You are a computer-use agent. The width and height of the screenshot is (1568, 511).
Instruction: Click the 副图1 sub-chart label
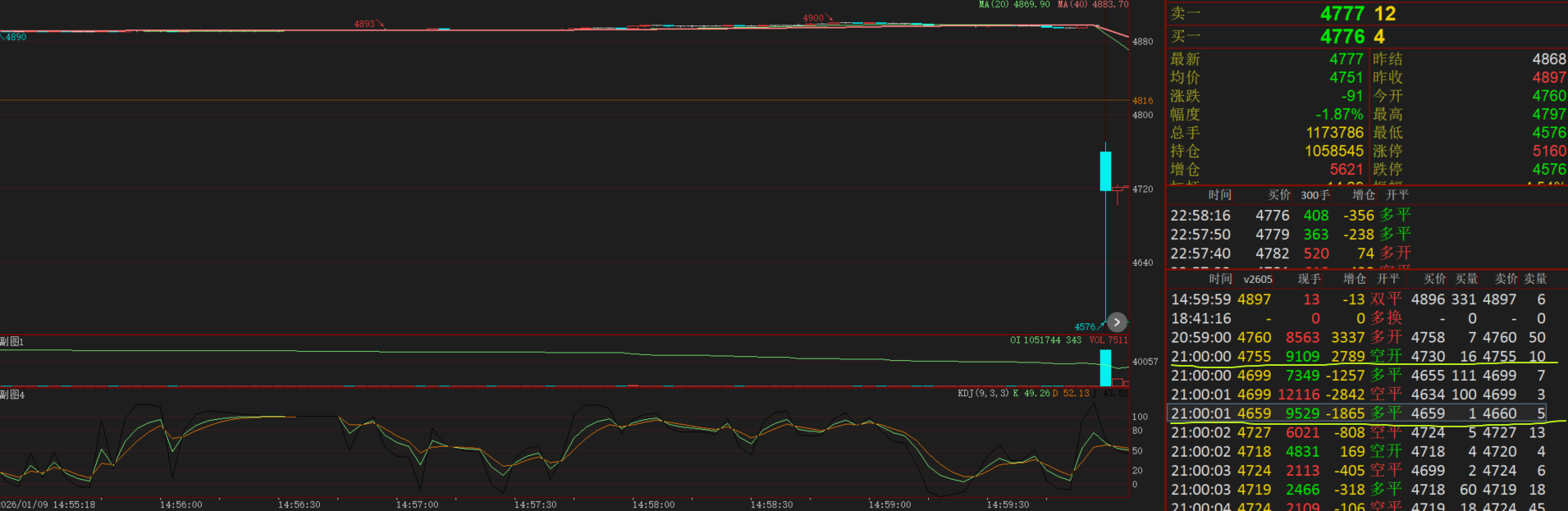point(12,341)
